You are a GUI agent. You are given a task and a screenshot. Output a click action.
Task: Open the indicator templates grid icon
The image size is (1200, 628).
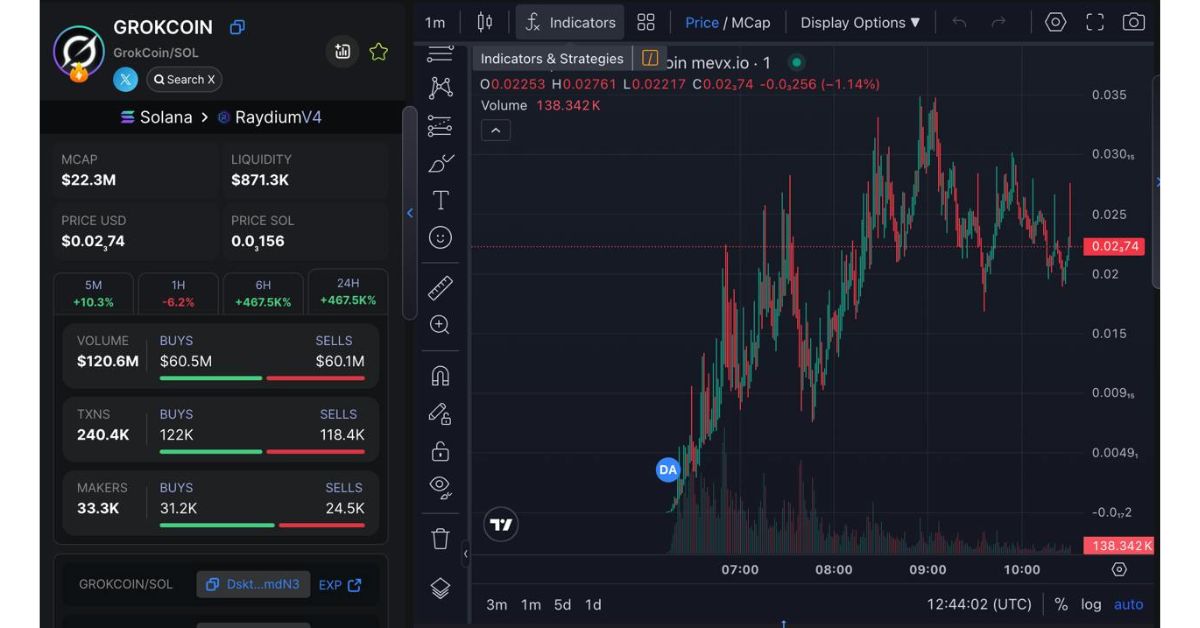point(646,22)
